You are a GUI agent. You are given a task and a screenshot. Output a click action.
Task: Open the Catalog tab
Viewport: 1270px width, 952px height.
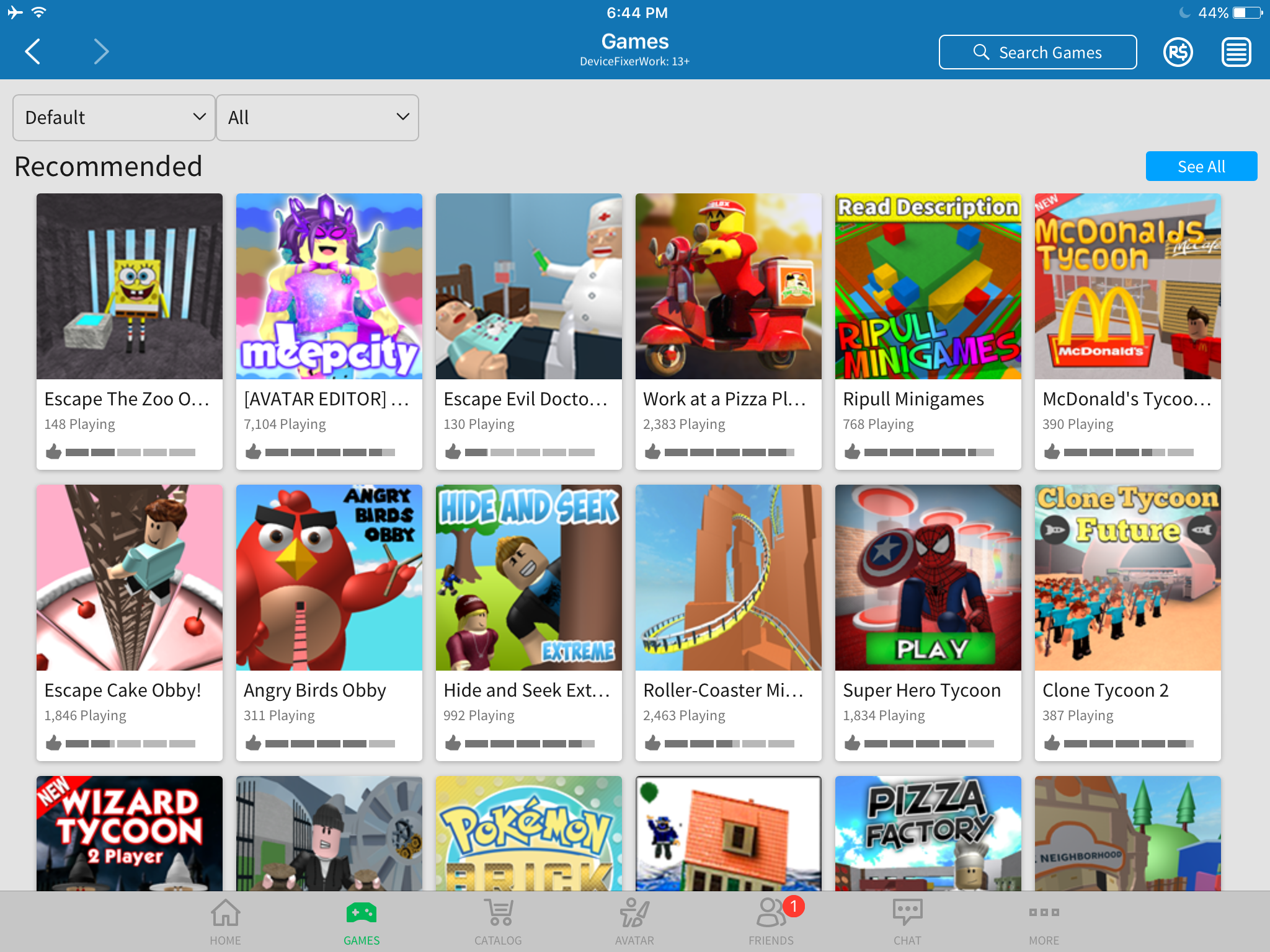pos(498,922)
